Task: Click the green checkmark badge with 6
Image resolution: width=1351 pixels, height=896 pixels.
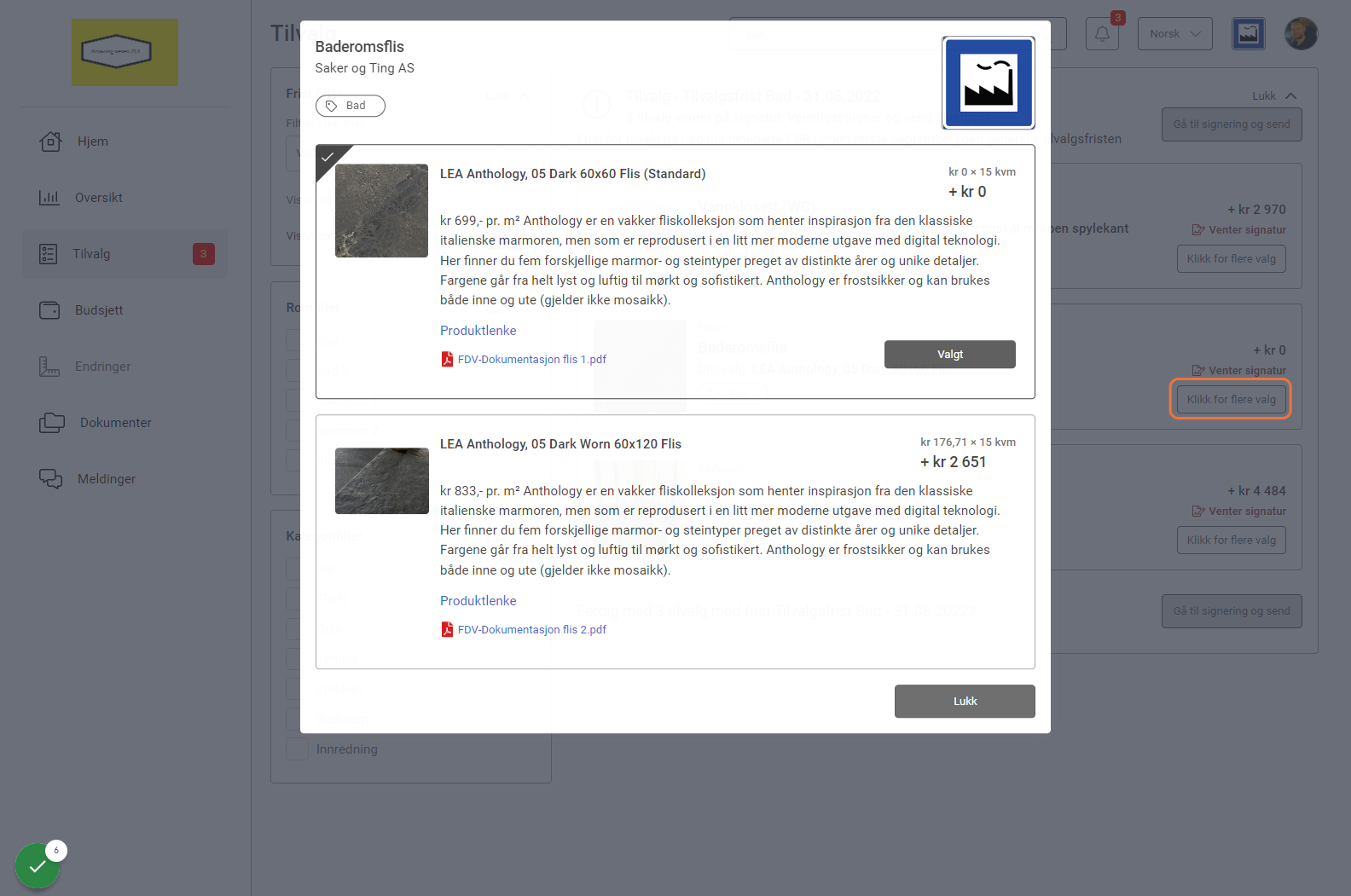Action: [38, 866]
